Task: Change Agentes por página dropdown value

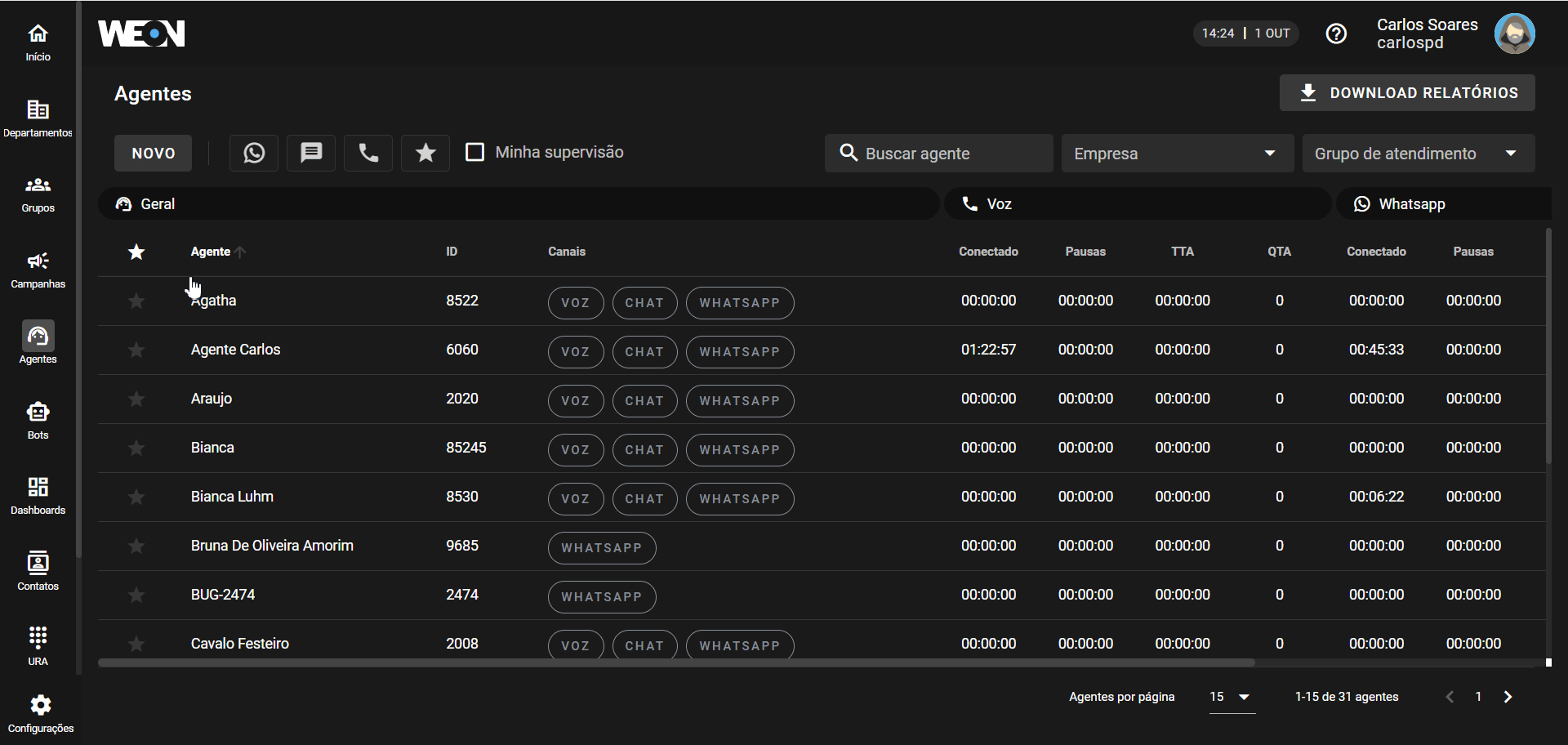Action: click(x=1231, y=697)
